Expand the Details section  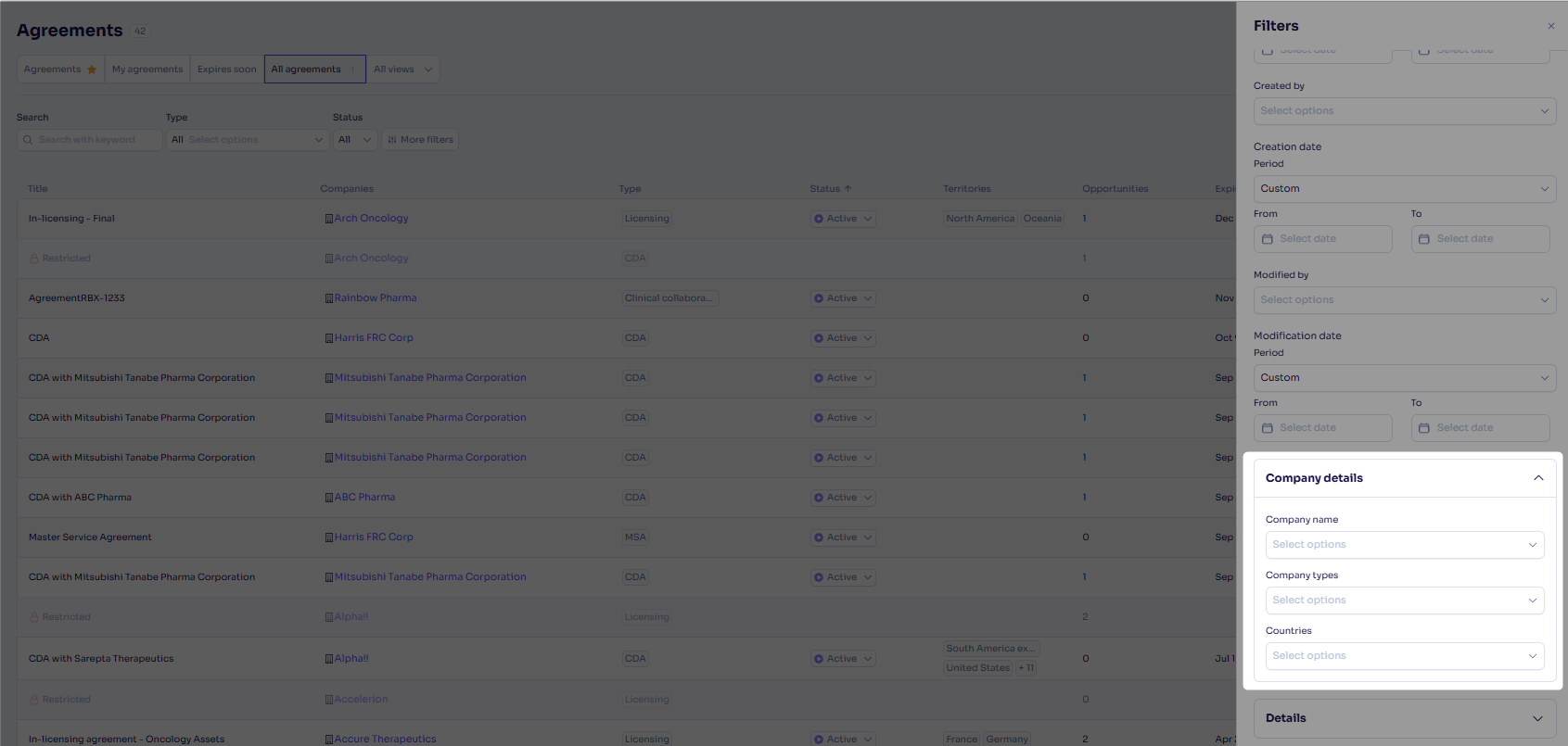pos(1537,718)
